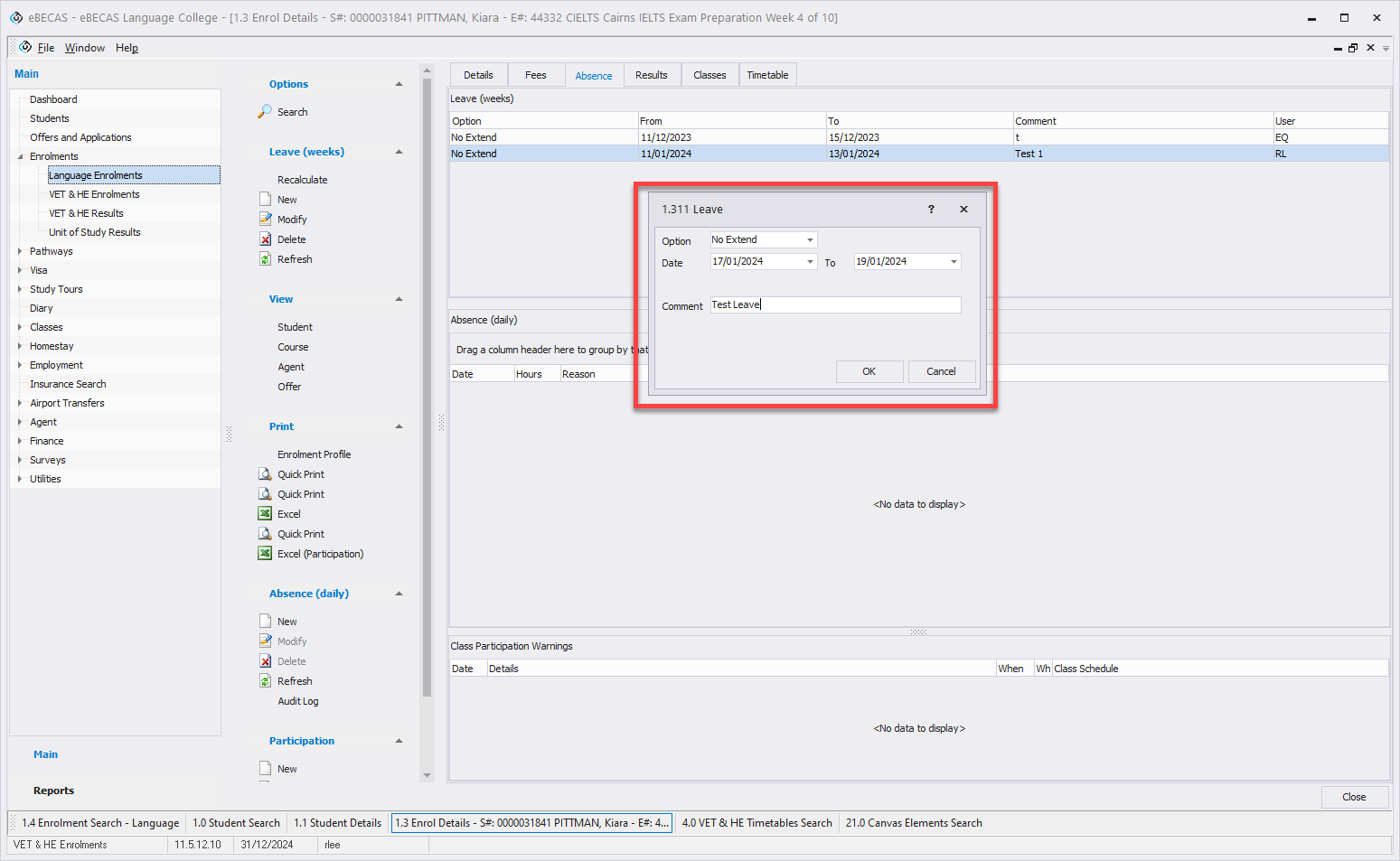The height and width of the screenshot is (861, 1400).
Task: Click the New leave document icon
Action: click(265, 200)
